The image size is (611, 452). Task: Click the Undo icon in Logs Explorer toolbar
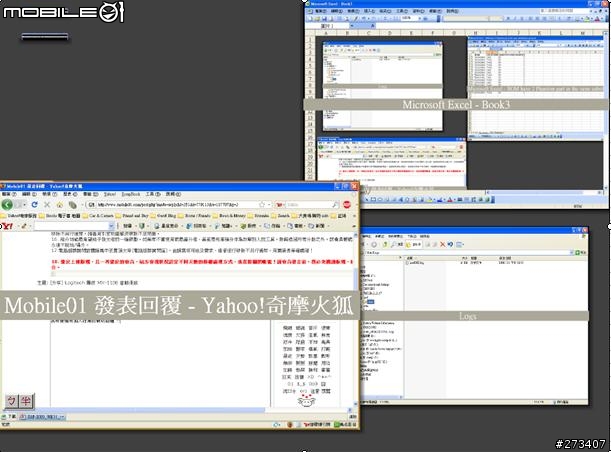(450, 244)
